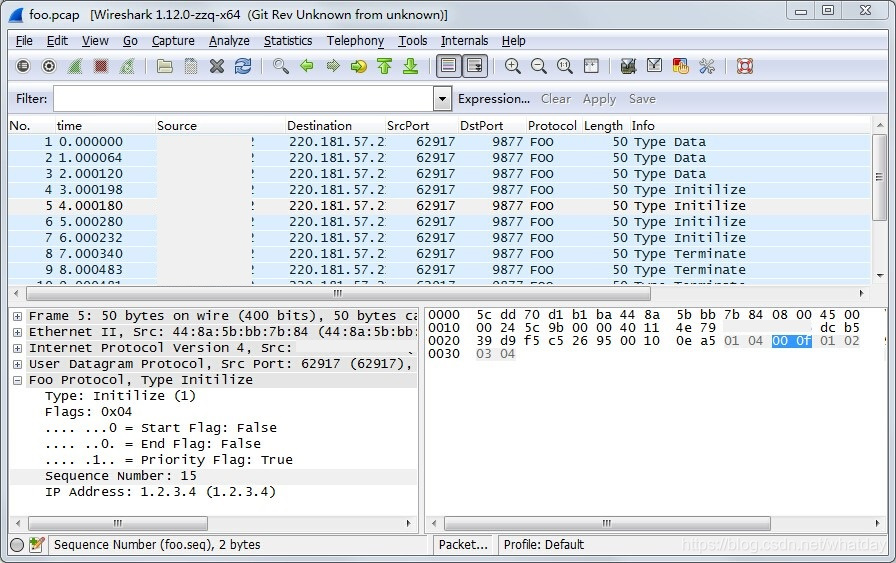Go forward in packet history

(333, 66)
